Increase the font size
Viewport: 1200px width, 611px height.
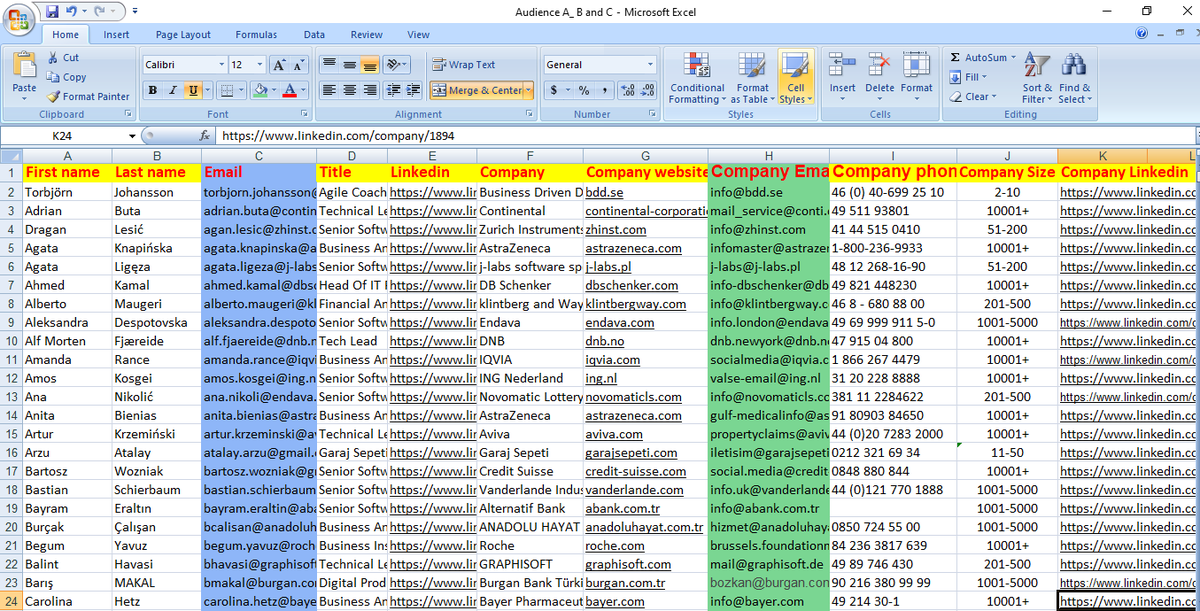[277, 64]
